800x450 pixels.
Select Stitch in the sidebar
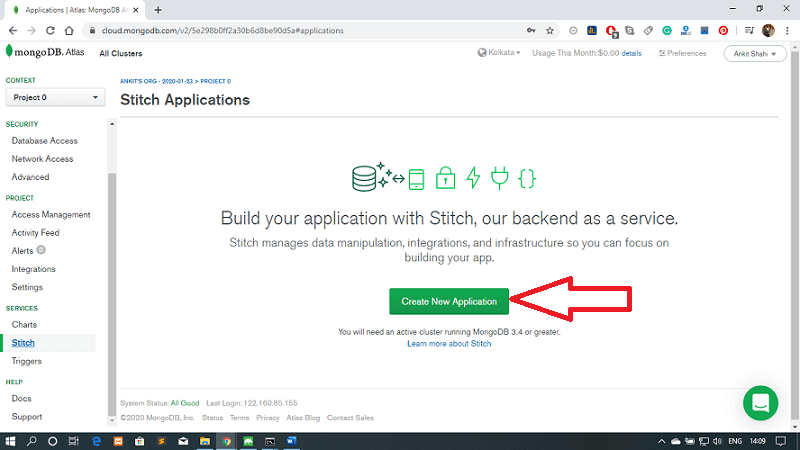[x=23, y=343]
